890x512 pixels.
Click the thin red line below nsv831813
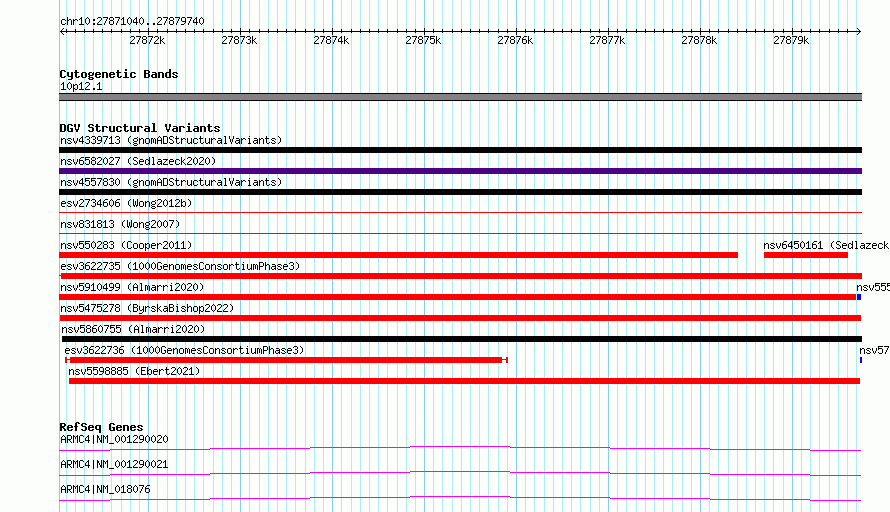[460, 233]
